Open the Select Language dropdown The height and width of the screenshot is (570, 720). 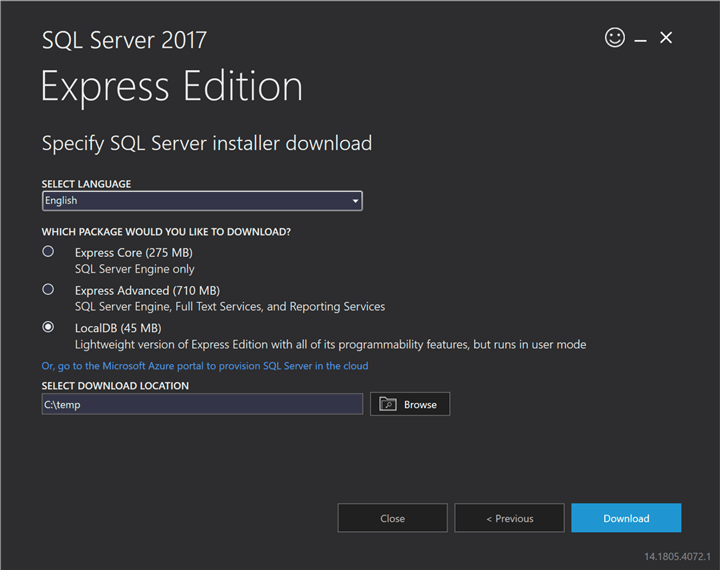[x=202, y=201]
